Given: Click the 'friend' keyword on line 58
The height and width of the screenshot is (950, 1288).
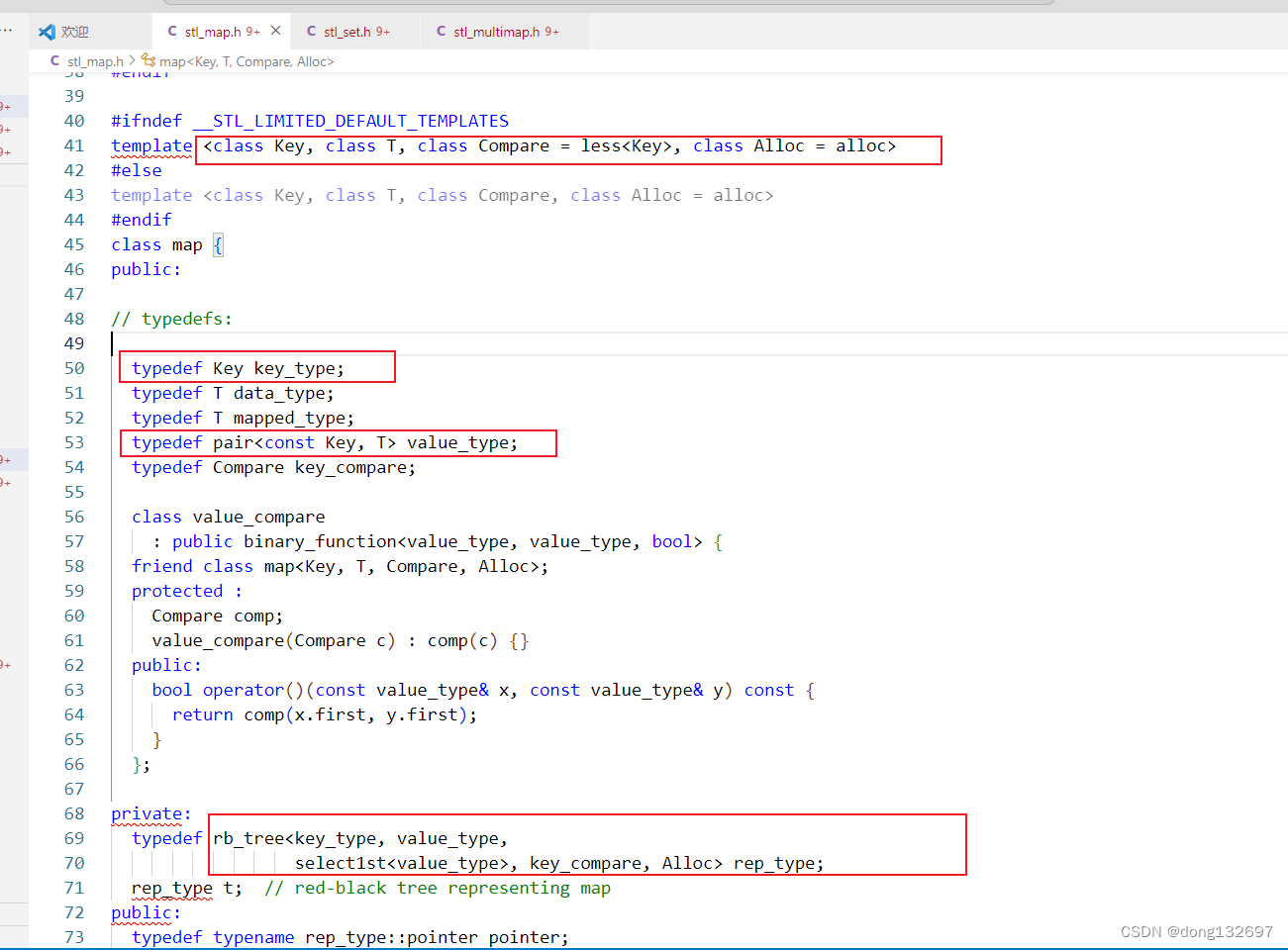Looking at the screenshot, I should 162,566.
